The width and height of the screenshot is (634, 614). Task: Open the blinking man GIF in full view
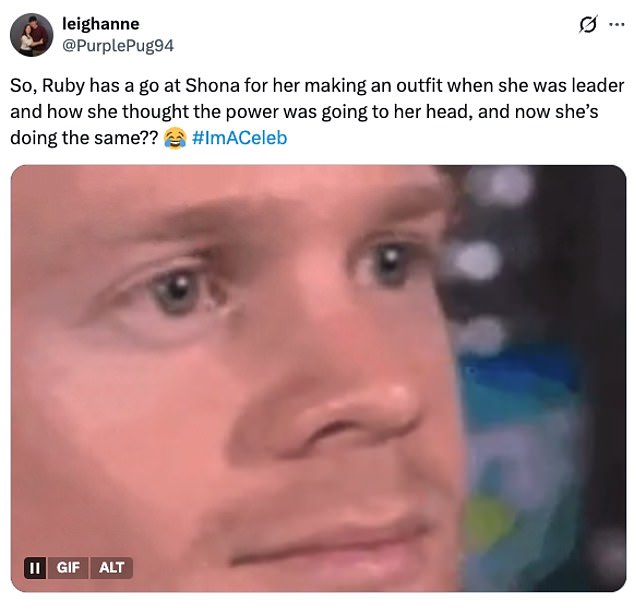[x=318, y=378]
